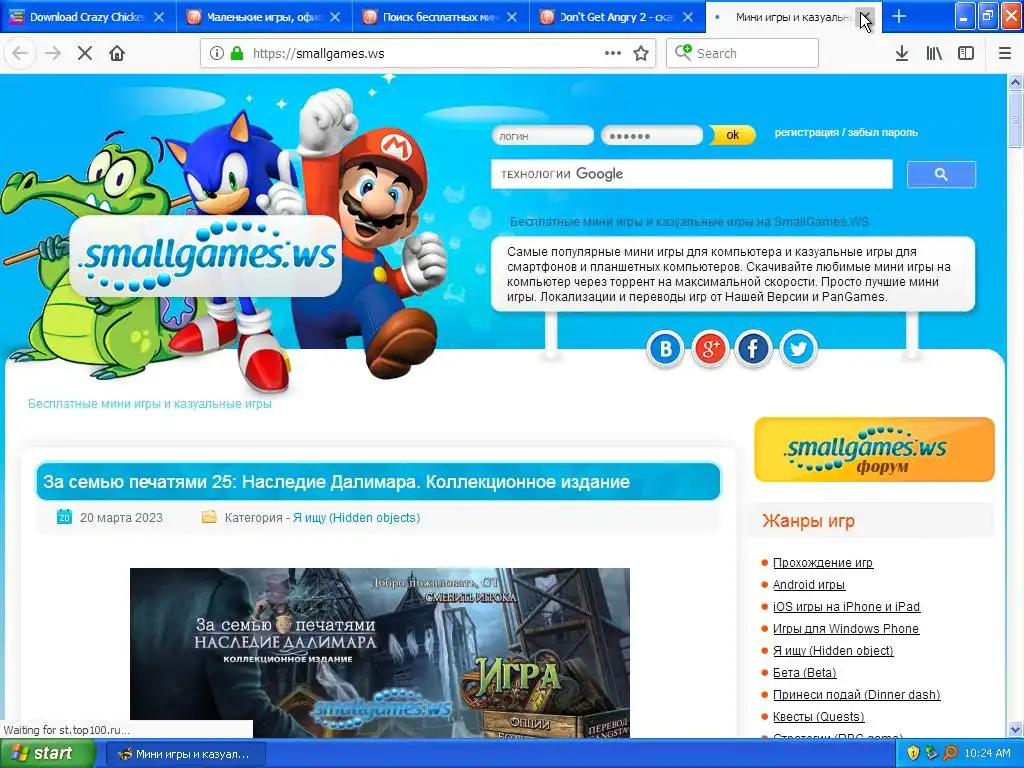Switch to Маленькие игры tab
The height and width of the screenshot is (768, 1024).
point(264,17)
